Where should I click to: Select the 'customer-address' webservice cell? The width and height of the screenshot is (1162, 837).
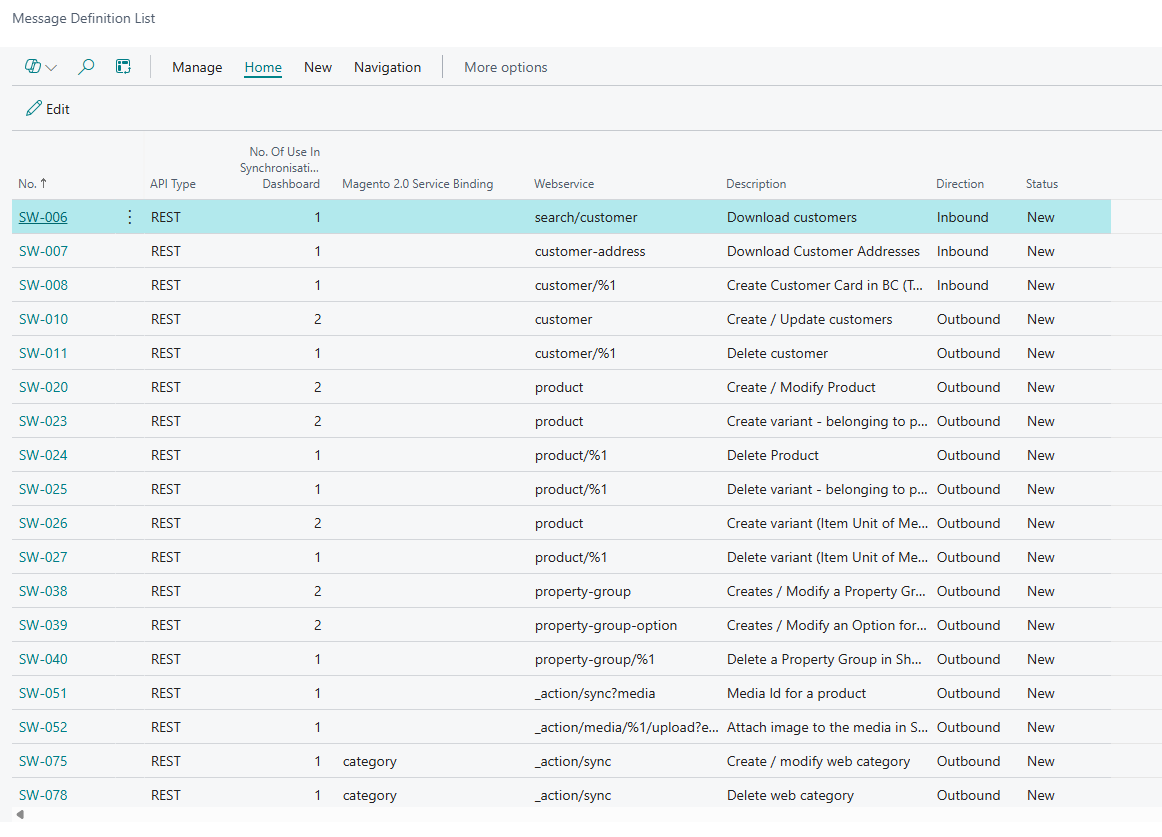click(590, 251)
